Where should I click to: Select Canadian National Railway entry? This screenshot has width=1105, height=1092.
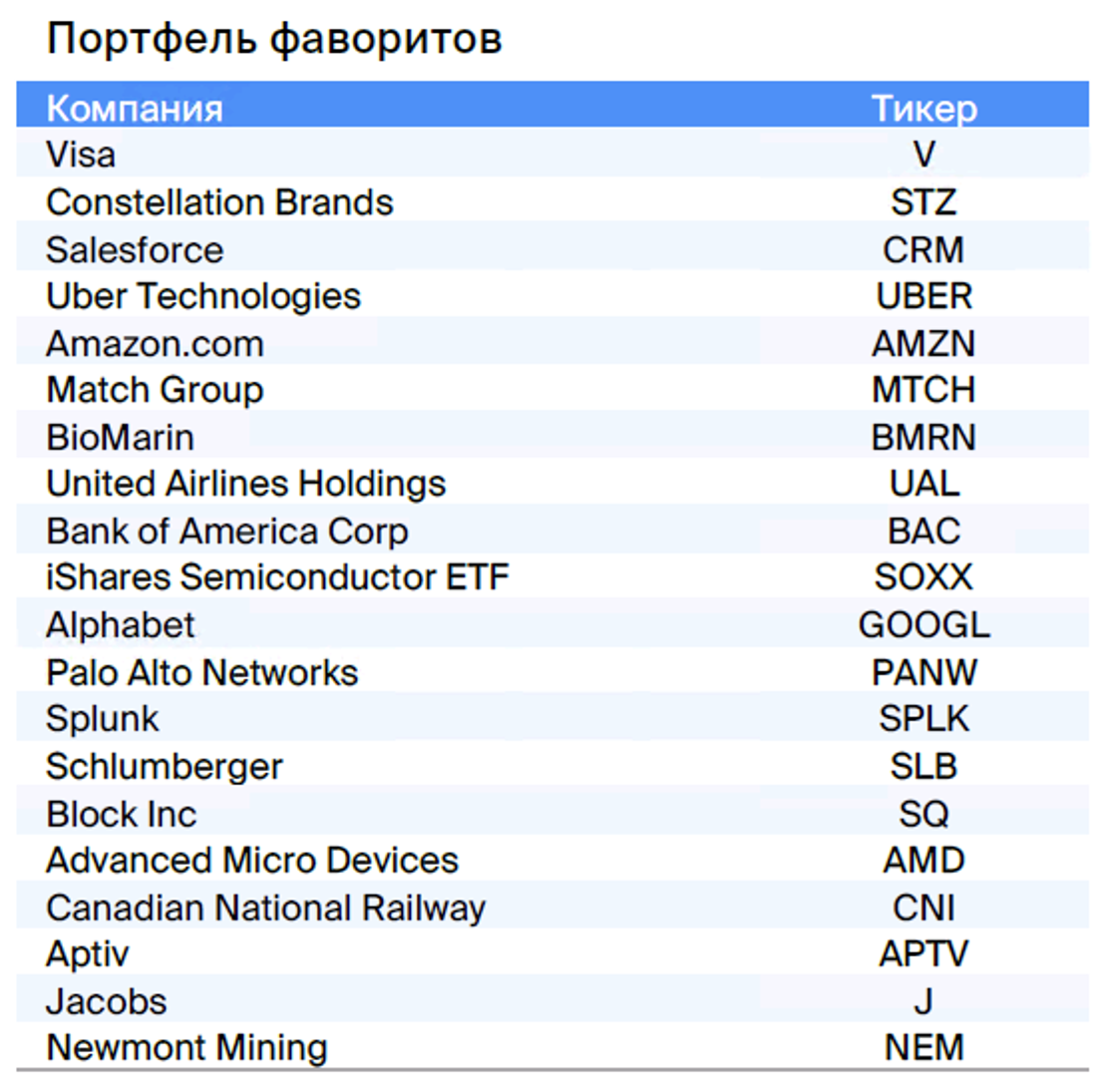265,908
